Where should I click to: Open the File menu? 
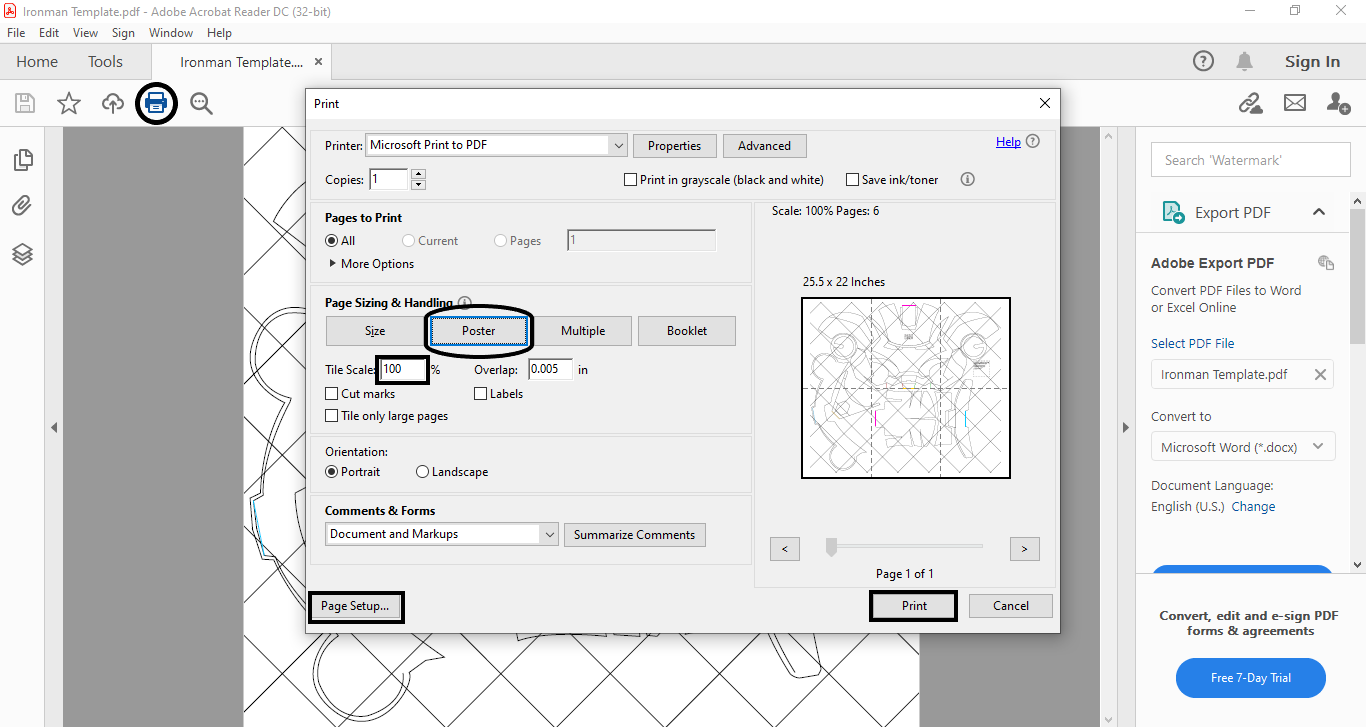click(16, 33)
